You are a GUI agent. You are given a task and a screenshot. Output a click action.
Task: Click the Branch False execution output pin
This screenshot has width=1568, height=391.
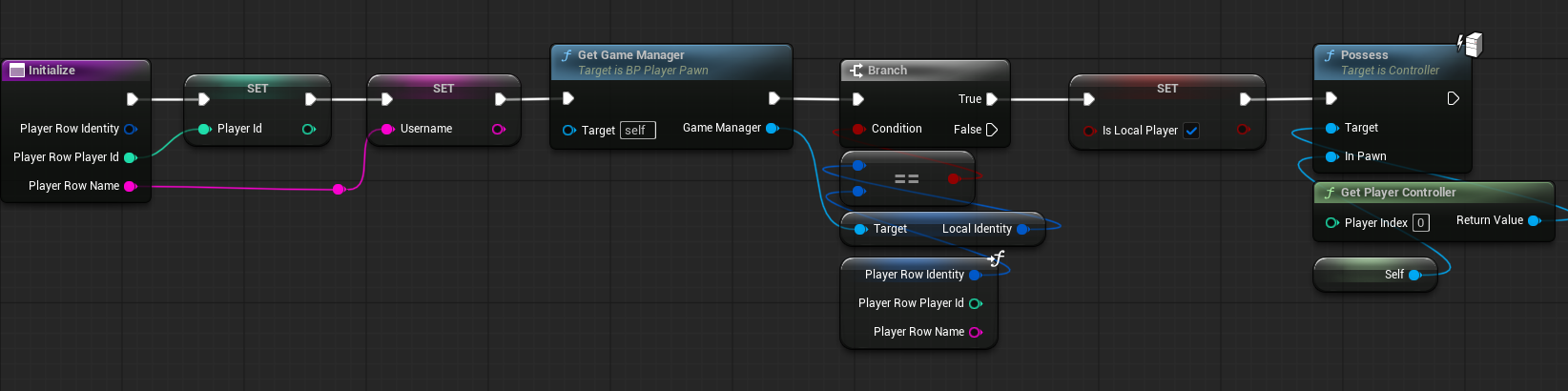(x=992, y=130)
